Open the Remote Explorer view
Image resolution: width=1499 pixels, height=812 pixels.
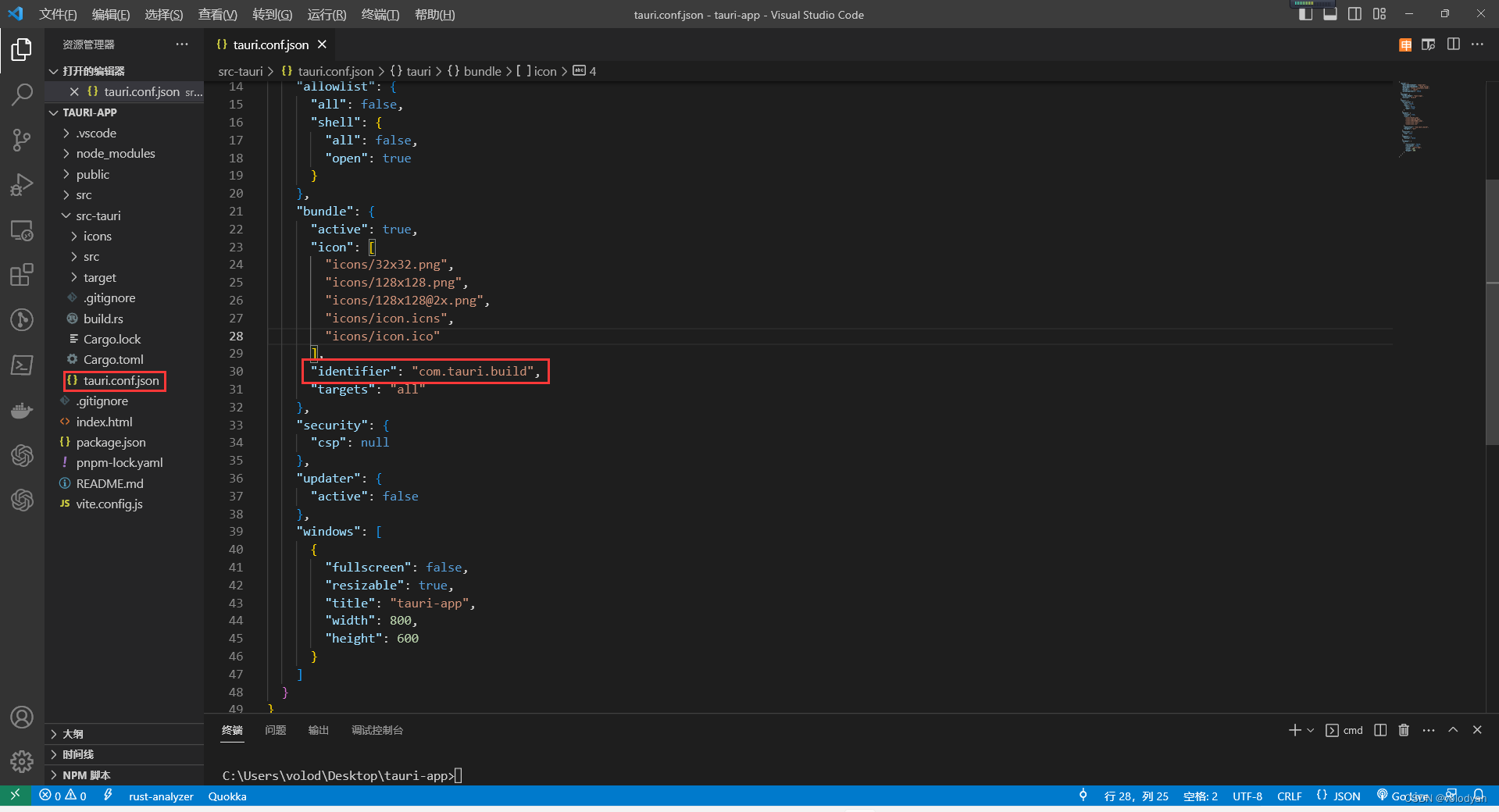tap(22, 230)
